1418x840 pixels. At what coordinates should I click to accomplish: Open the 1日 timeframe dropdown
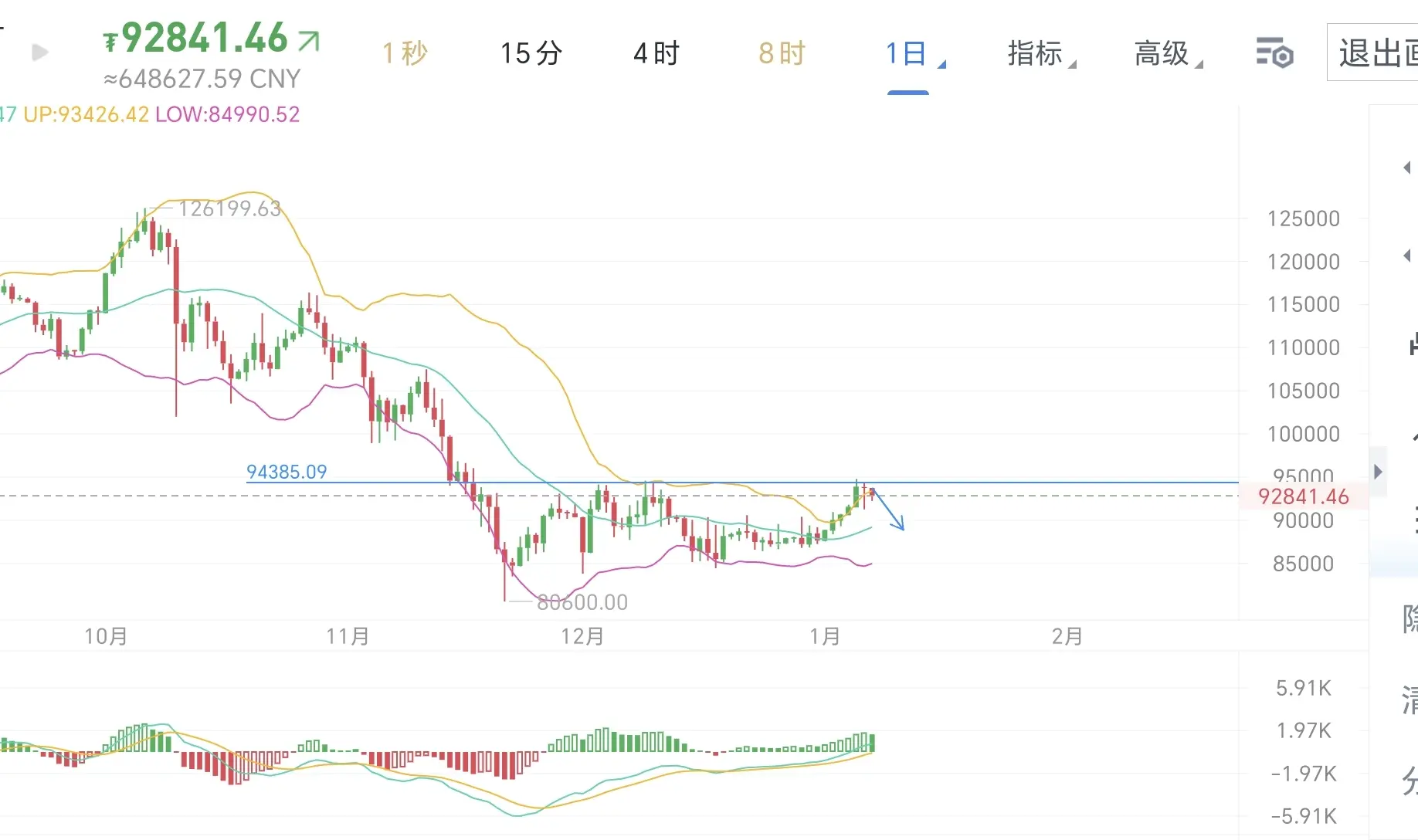coord(914,53)
